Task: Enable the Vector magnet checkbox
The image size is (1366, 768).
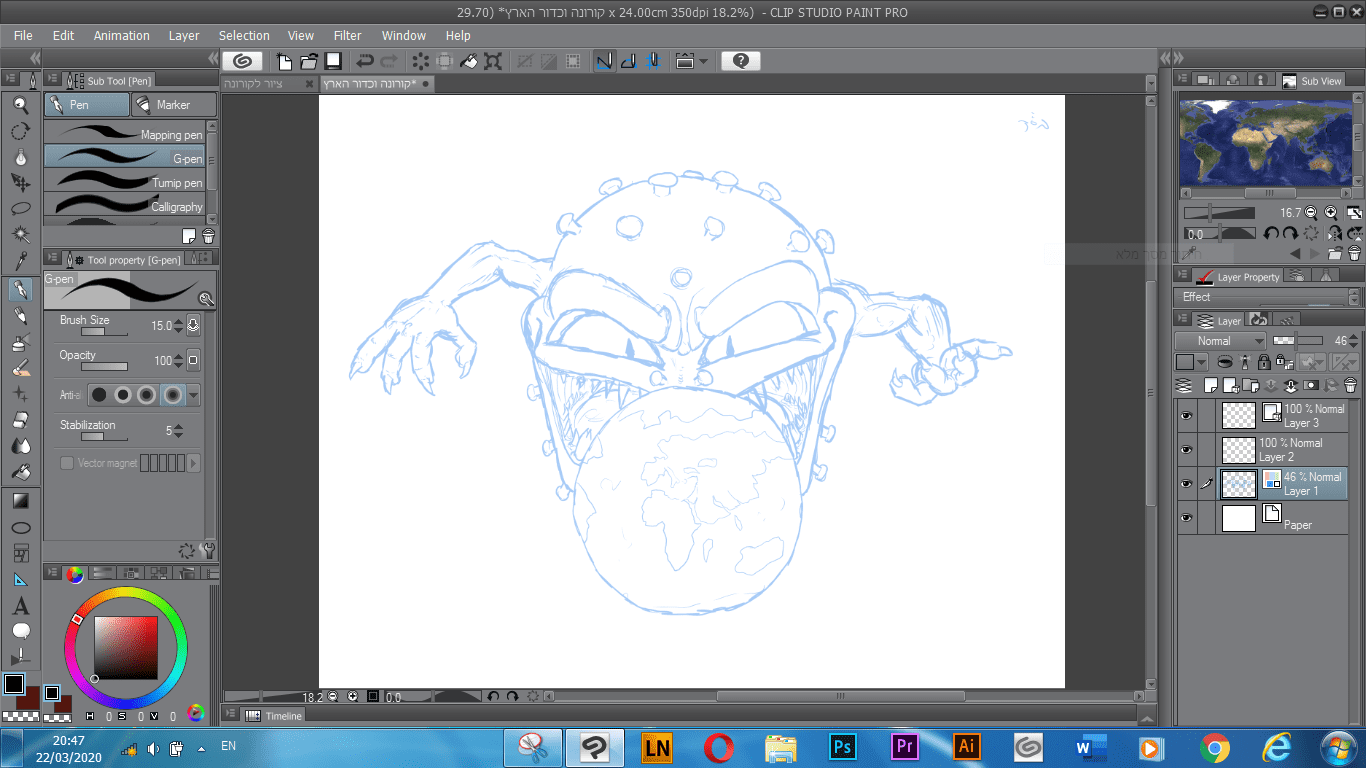Action: [67, 463]
